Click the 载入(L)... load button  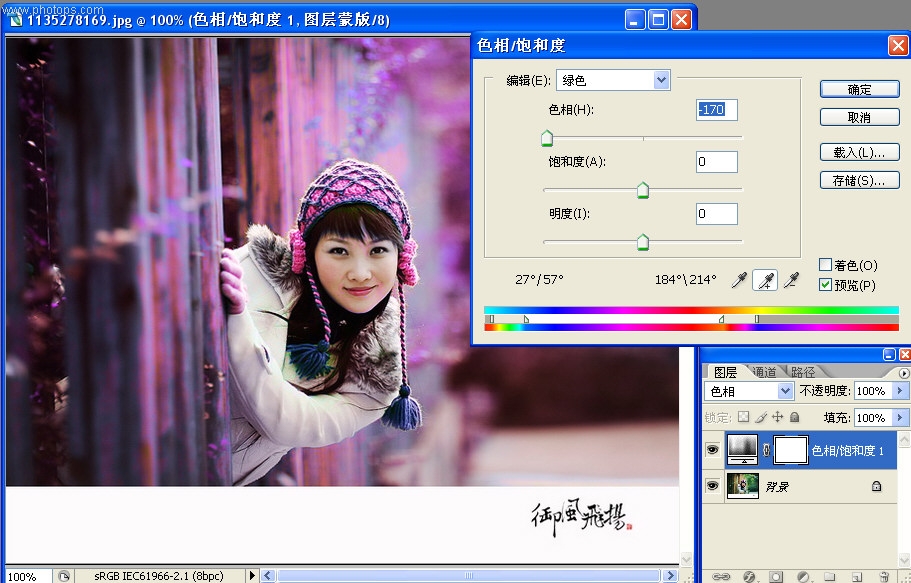[859, 152]
